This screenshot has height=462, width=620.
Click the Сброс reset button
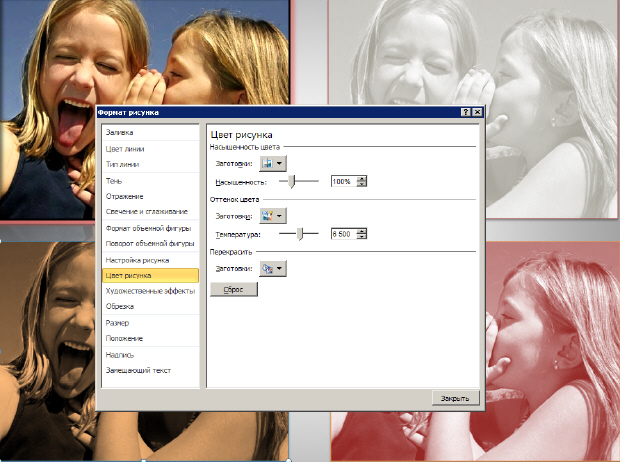click(234, 290)
